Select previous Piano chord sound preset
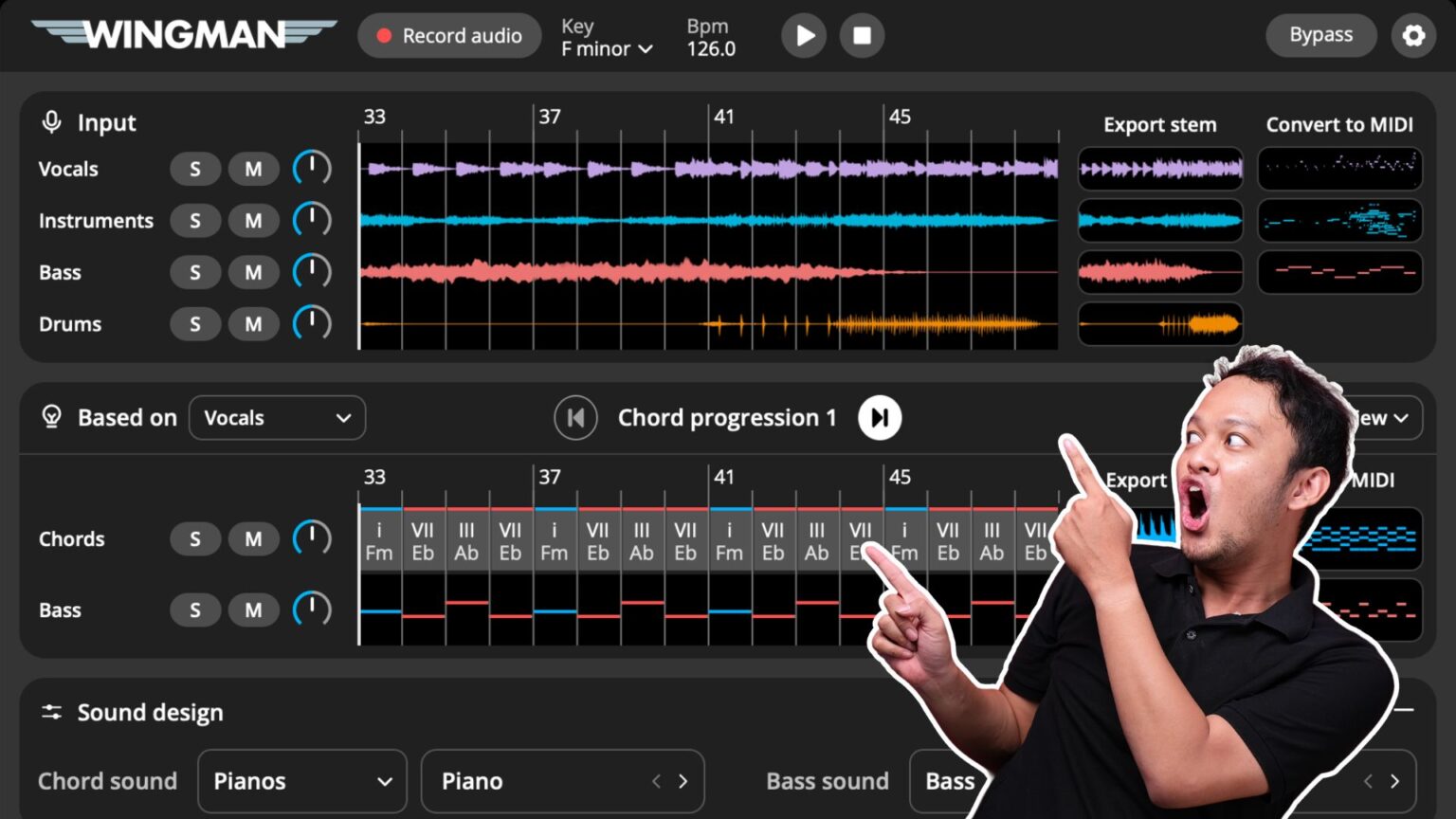This screenshot has height=819, width=1456. [656, 781]
